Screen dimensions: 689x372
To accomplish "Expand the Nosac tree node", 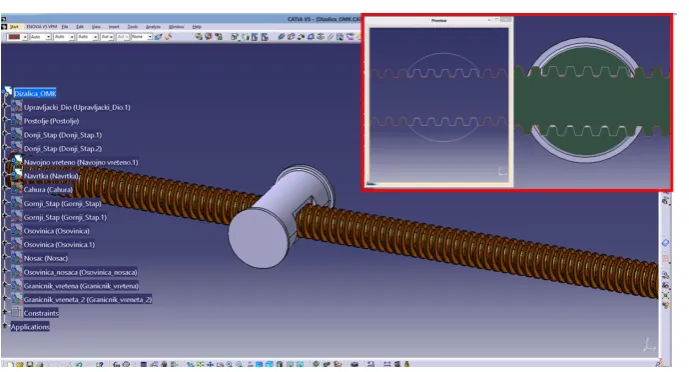I will 5,256.
